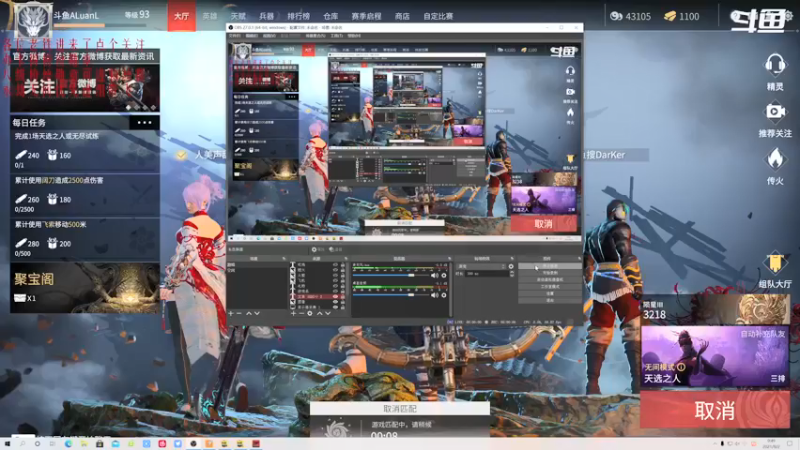Screen dimensions: 800x450
Task: Open the 组队大厅 team lobby icon
Action: [775, 263]
